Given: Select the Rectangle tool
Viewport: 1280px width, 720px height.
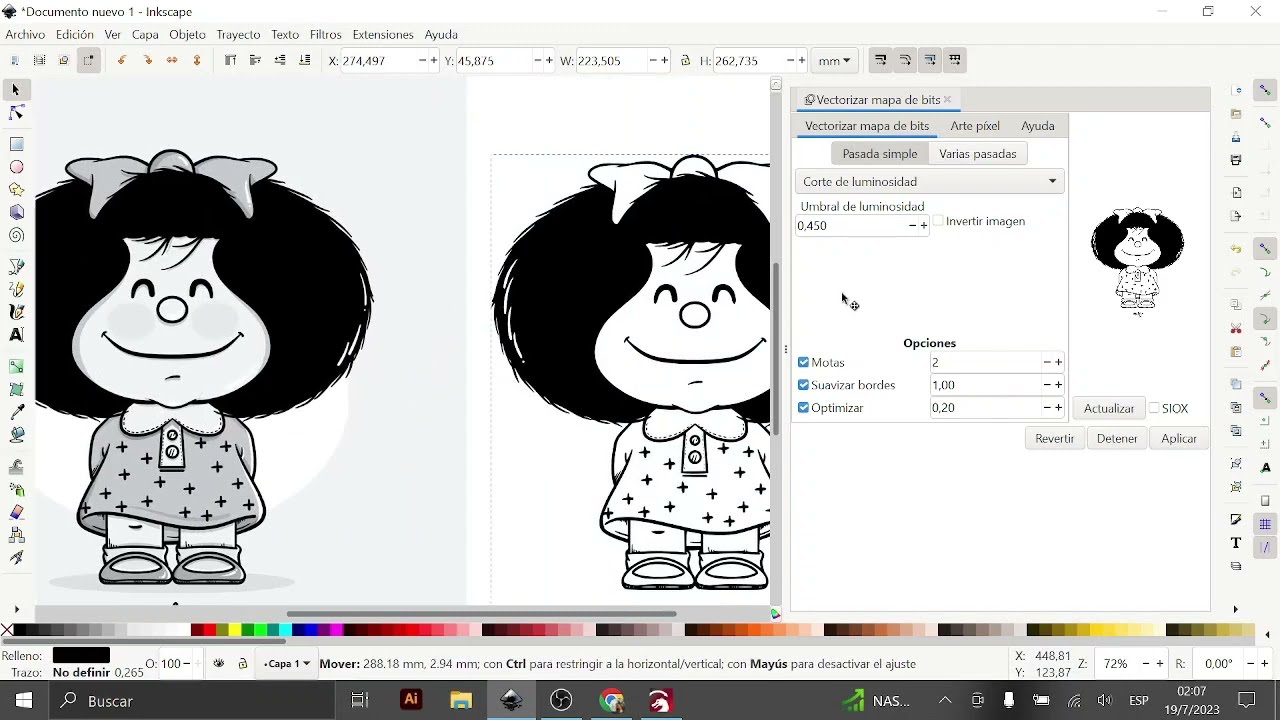Looking at the screenshot, I should (x=16, y=144).
